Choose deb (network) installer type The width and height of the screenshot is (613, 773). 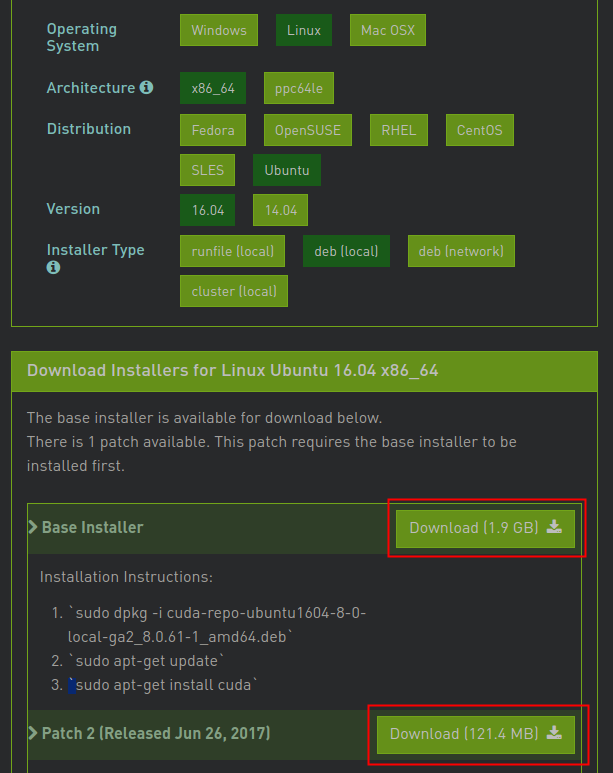pyautogui.click(x=461, y=251)
